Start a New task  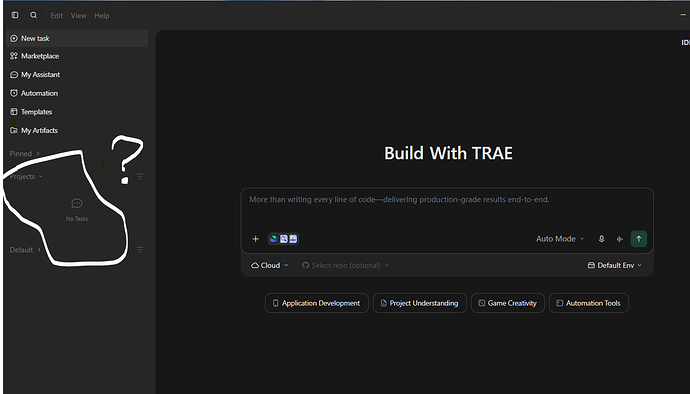[77, 38]
